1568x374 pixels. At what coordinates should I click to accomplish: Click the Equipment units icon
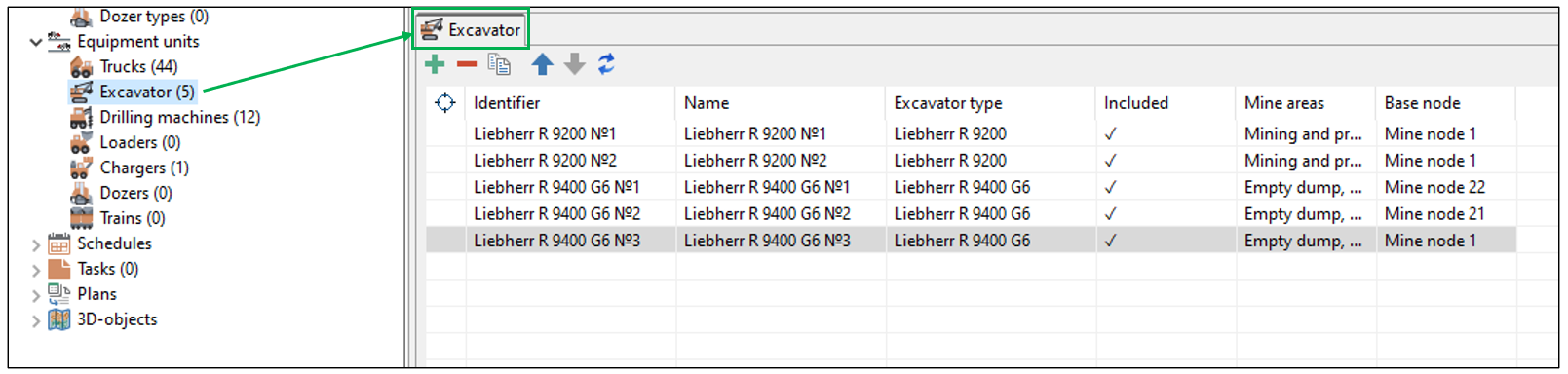59,42
